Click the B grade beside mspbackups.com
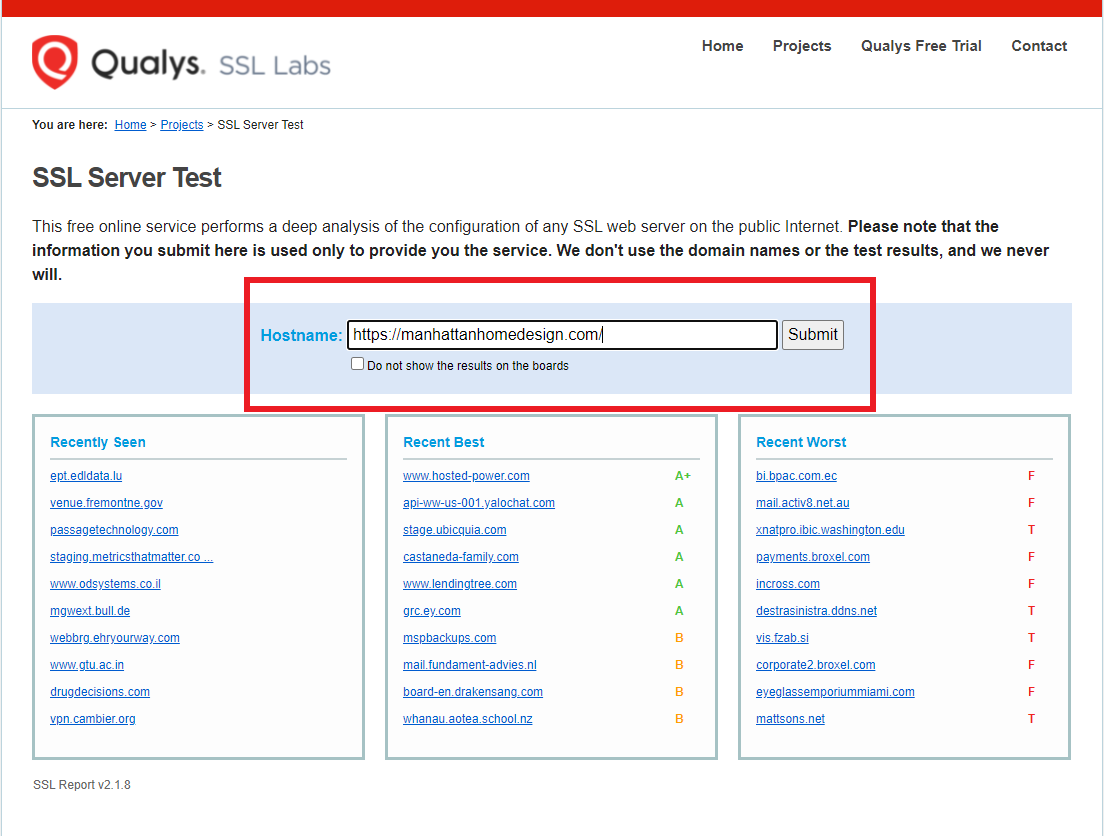 pyautogui.click(x=679, y=638)
